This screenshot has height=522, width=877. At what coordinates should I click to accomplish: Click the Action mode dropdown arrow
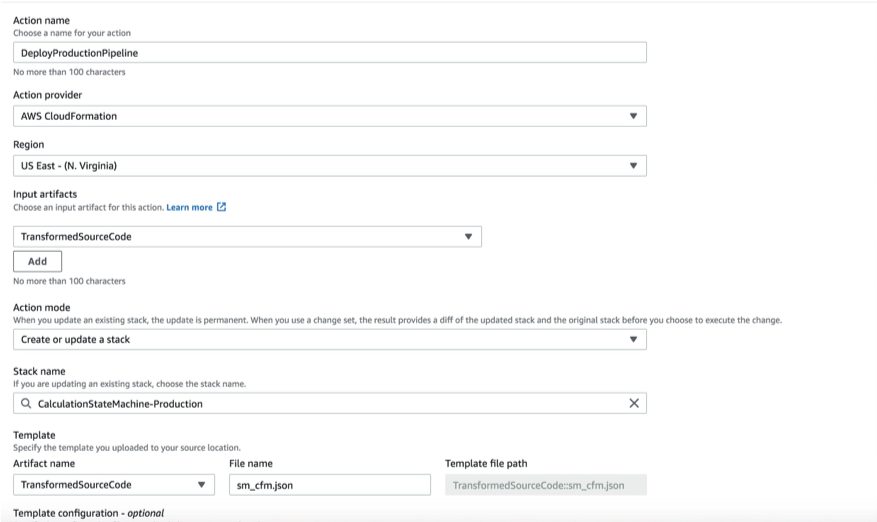tap(633, 340)
